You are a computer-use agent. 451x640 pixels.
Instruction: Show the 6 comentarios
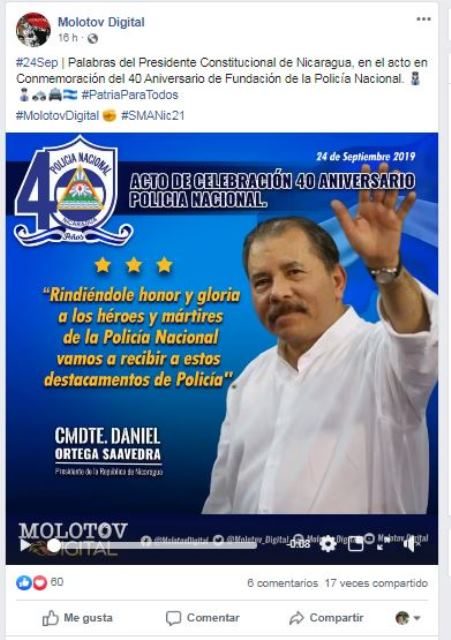[282, 583]
